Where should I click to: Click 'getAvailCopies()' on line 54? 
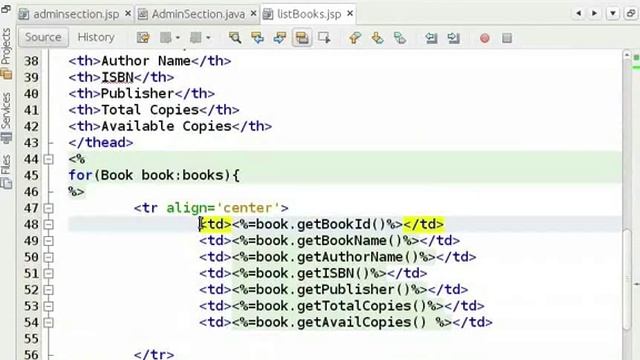[362, 322]
